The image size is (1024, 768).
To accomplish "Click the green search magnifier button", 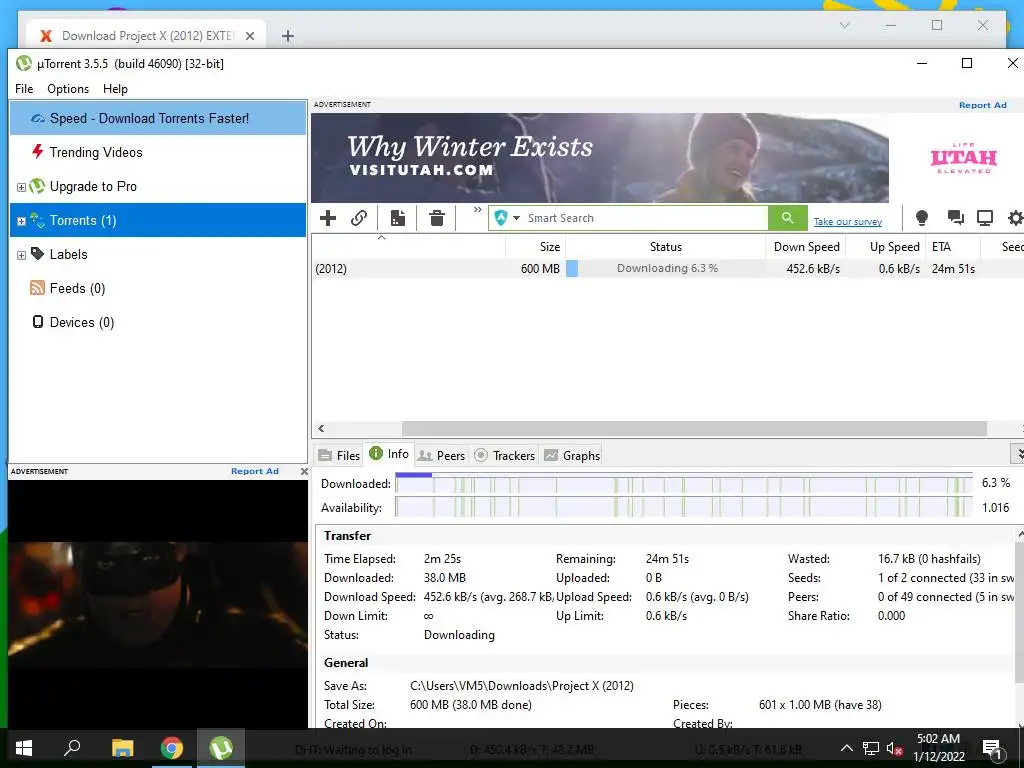I will point(788,218).
